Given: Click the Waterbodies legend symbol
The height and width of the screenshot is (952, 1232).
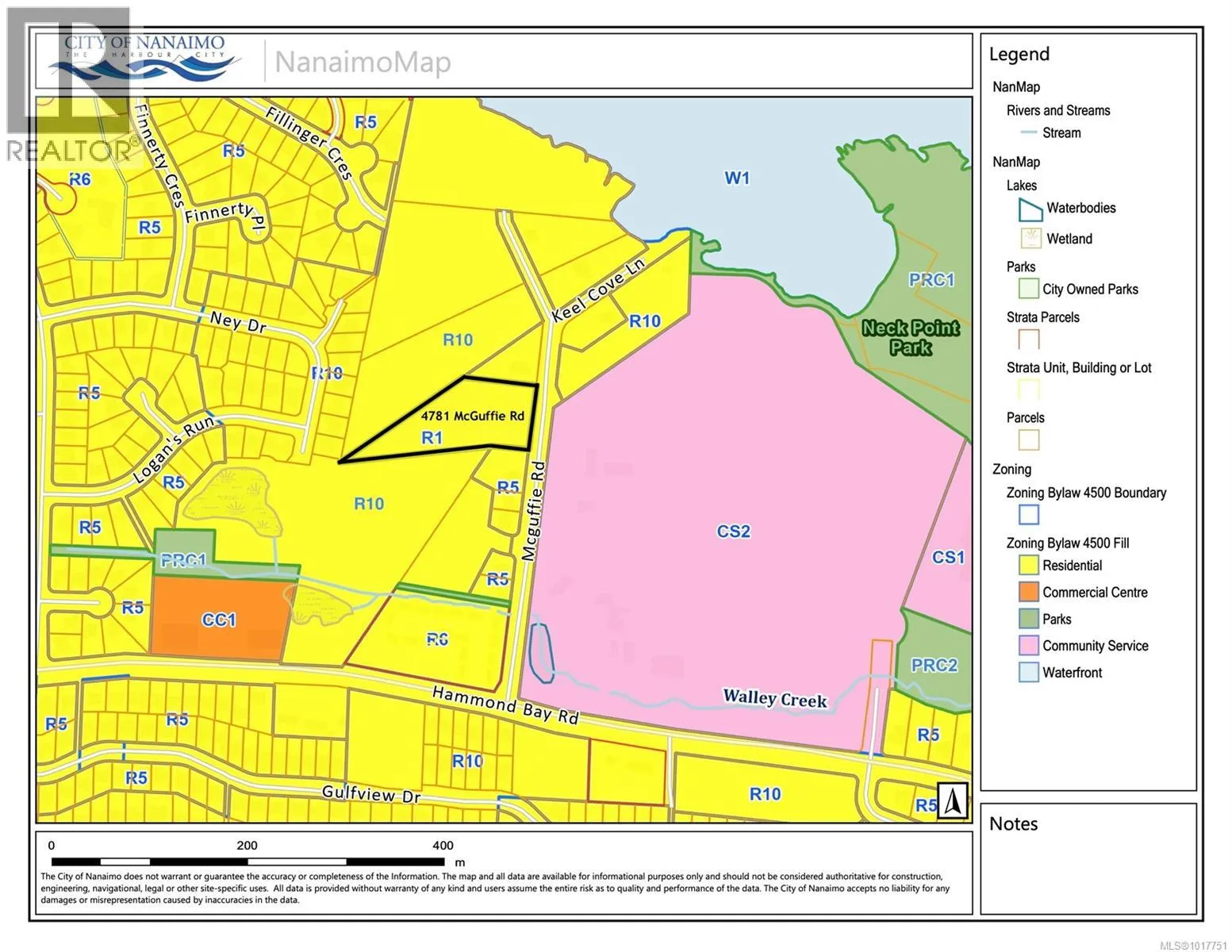Looking at the screenshot, I should point(1030,209).
